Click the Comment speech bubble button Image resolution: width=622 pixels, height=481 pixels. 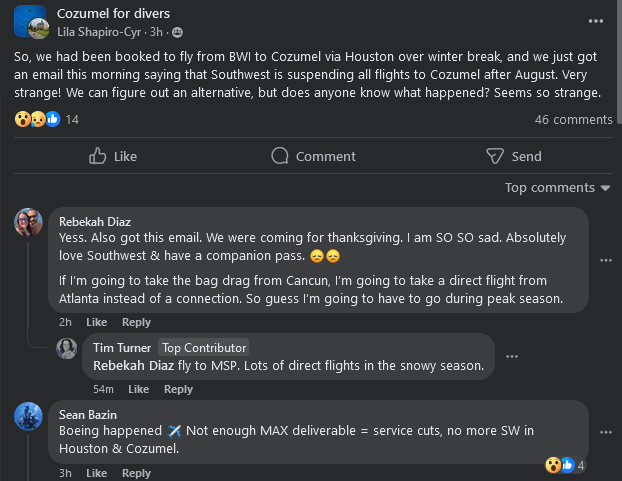tap(313, 156)
